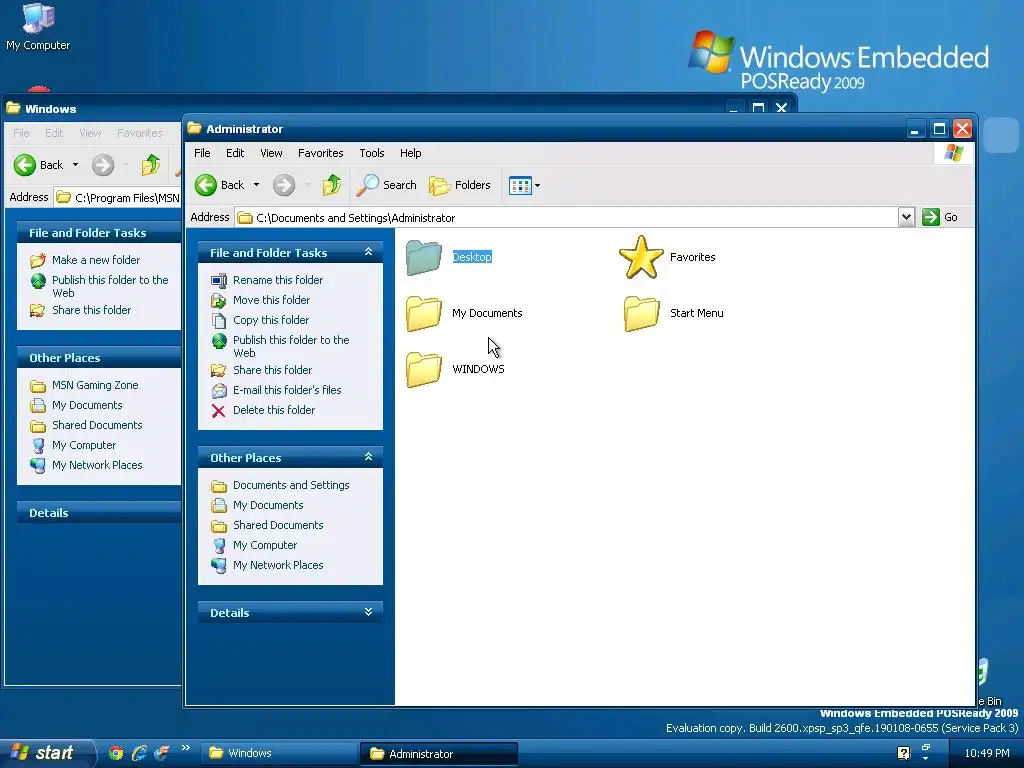Open My Documents link in Administrator Other Places
The image size is (1024, 768).
pyautogui.click(x=268, y=505)
